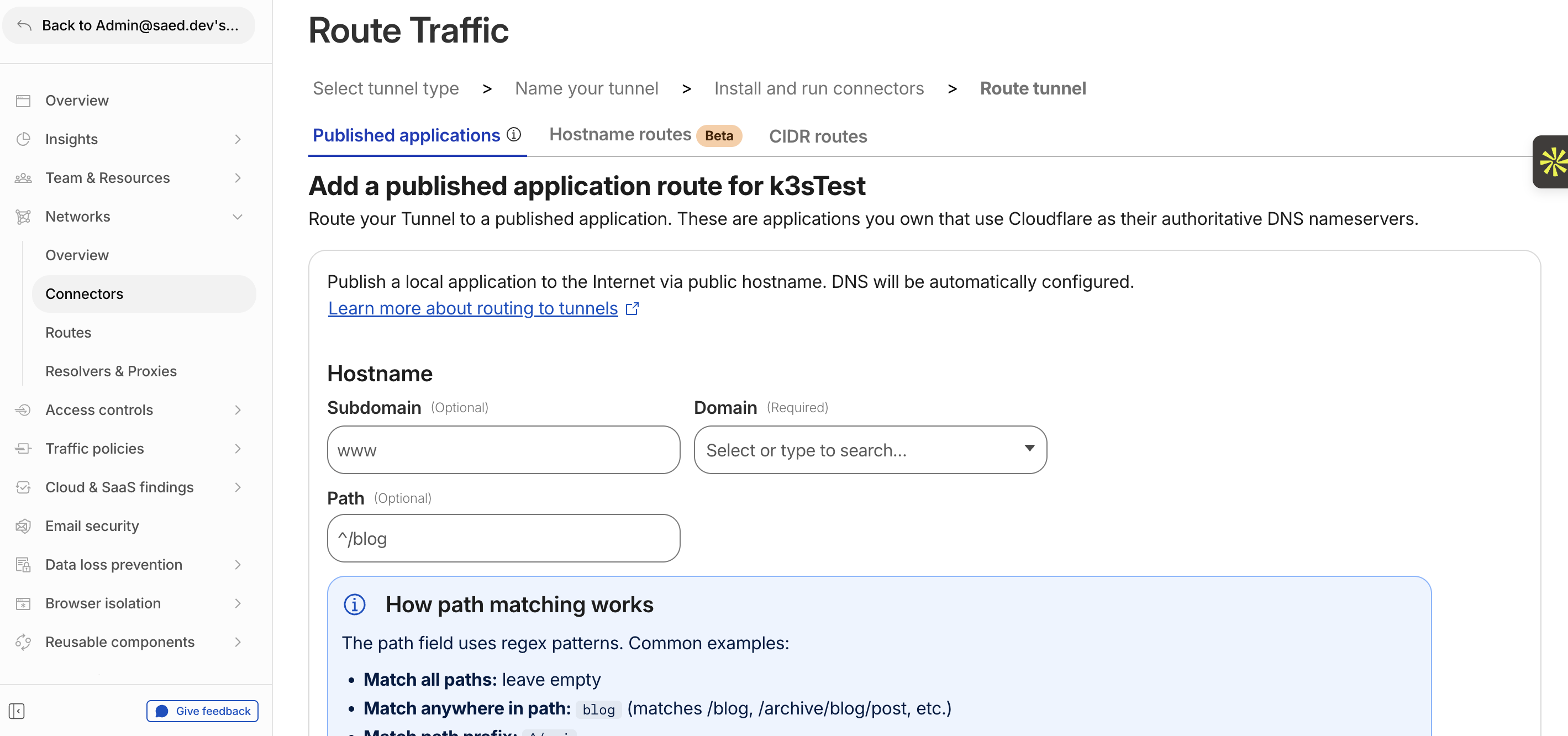Click the info icon in path matching box
The image size is (1568, 736).
354,604
